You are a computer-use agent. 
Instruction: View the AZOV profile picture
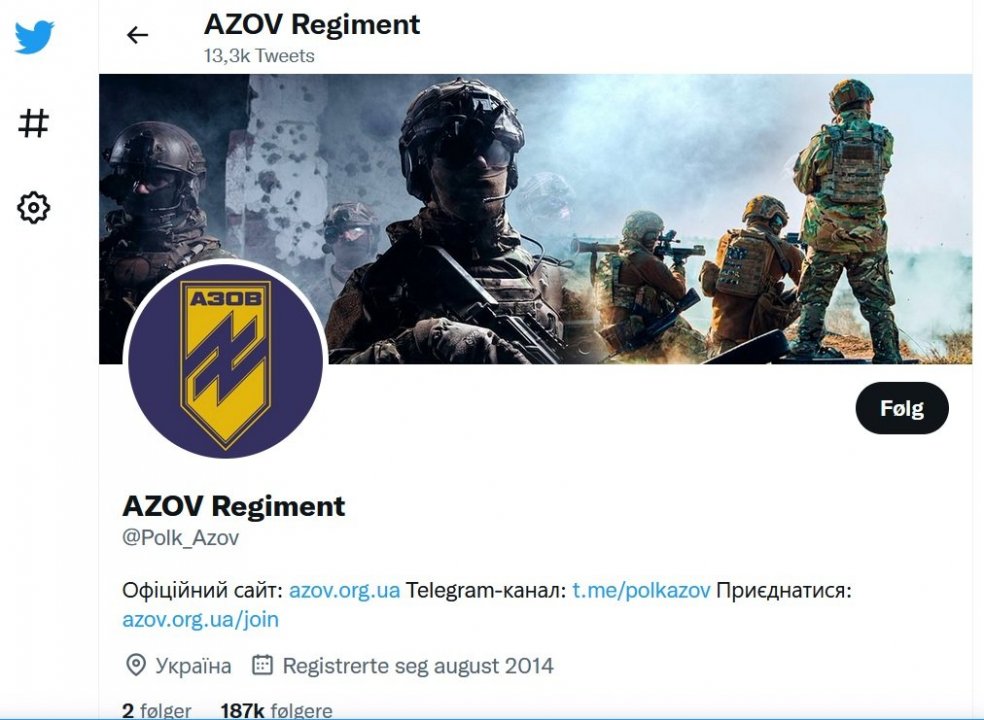[225, 361]
